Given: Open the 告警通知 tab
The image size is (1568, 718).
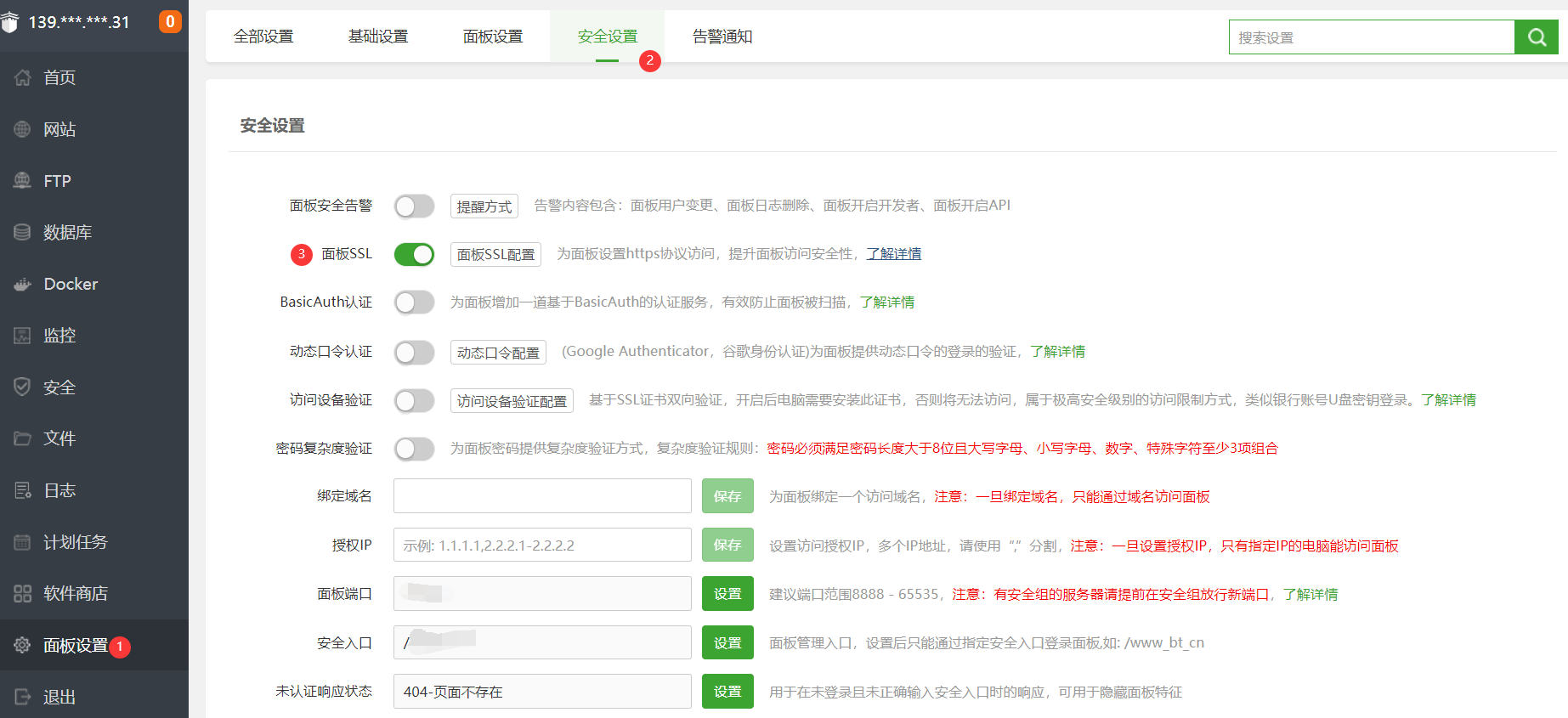Looking at the screenshot, I should click(722, 37).
